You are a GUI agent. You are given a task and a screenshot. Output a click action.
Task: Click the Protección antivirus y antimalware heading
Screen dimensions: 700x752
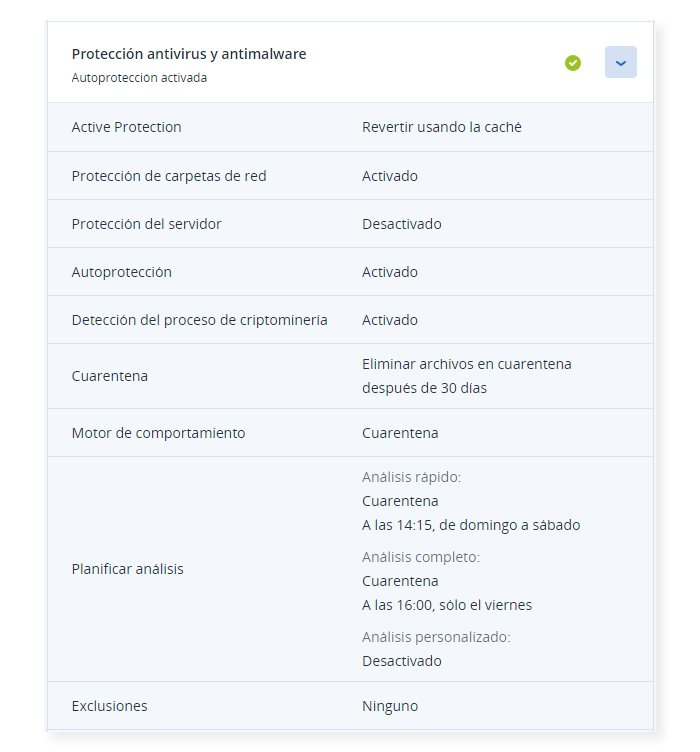pyautogui.click(x=189, y=54)
